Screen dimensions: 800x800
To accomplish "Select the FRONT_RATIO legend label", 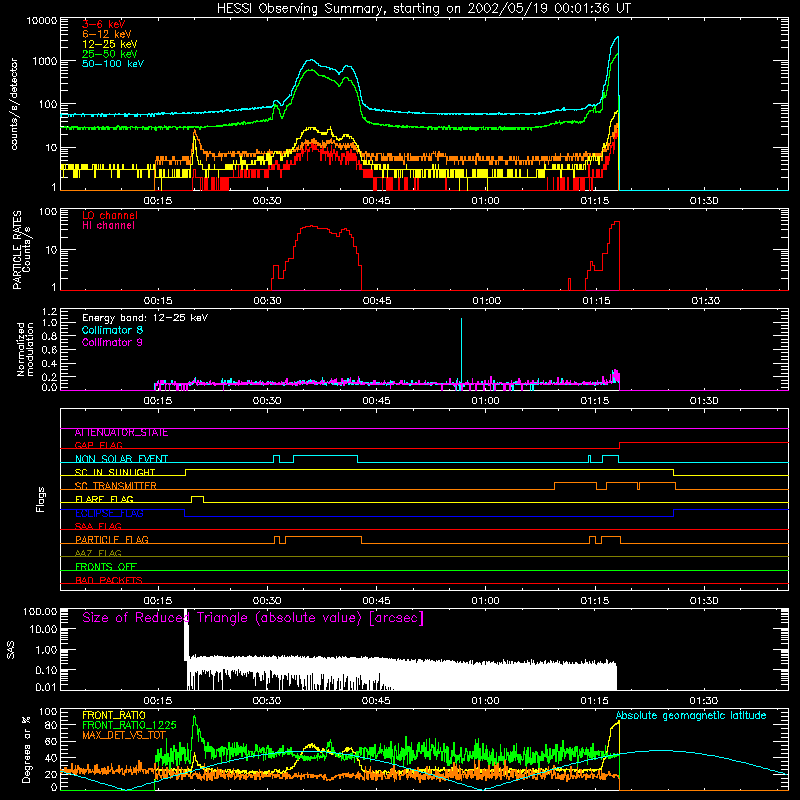I will point(114,715).
